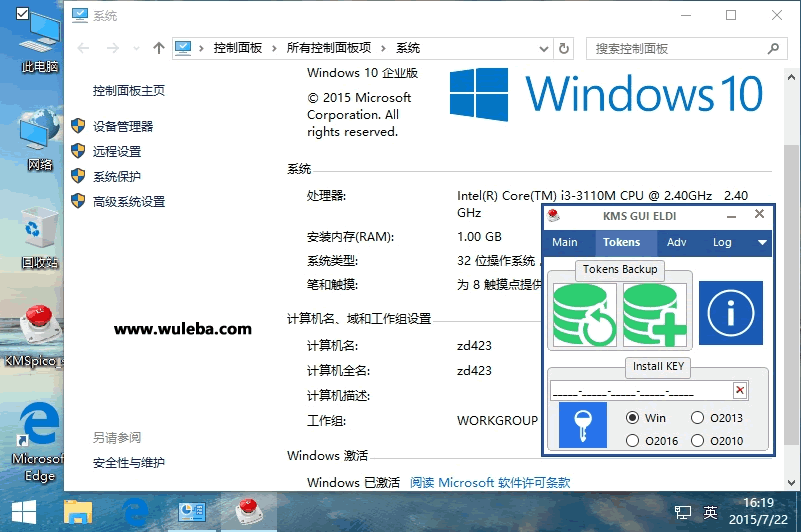The width and height of the screenshot is (801, 532).
Task: Click the blue key install button
Action: (x=583, y=425)
